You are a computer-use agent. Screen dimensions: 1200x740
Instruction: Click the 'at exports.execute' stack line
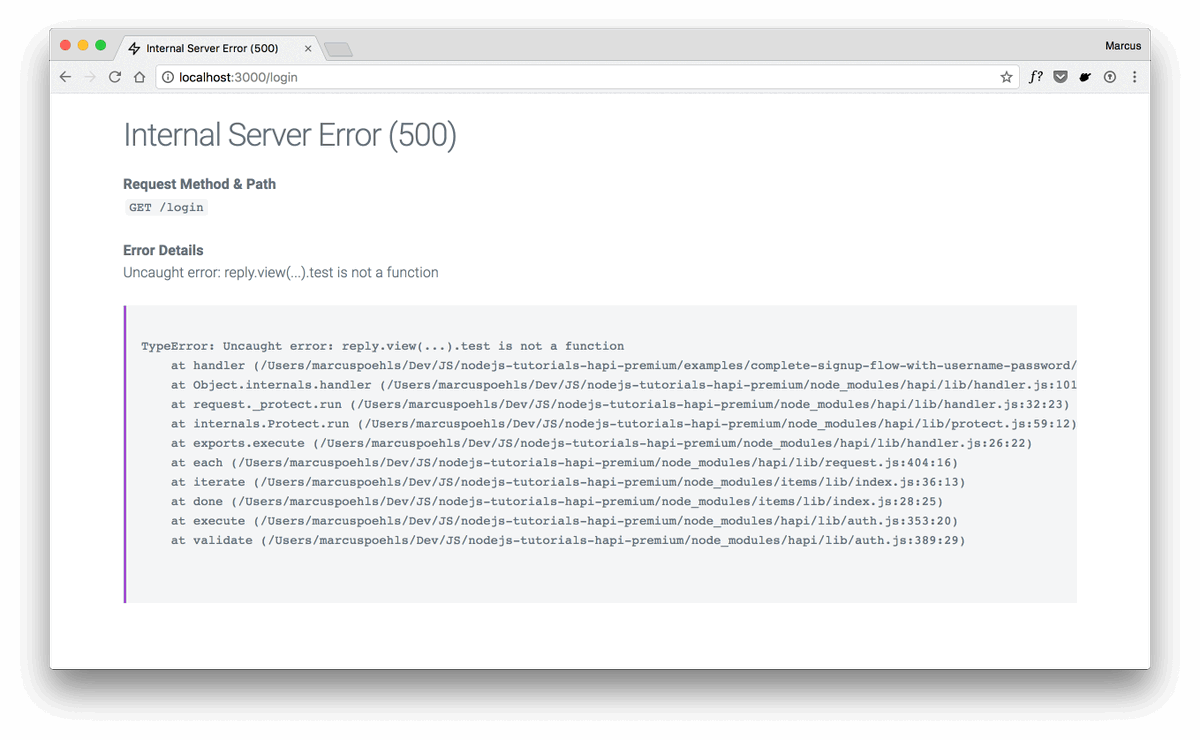click(x=601, y=443)
